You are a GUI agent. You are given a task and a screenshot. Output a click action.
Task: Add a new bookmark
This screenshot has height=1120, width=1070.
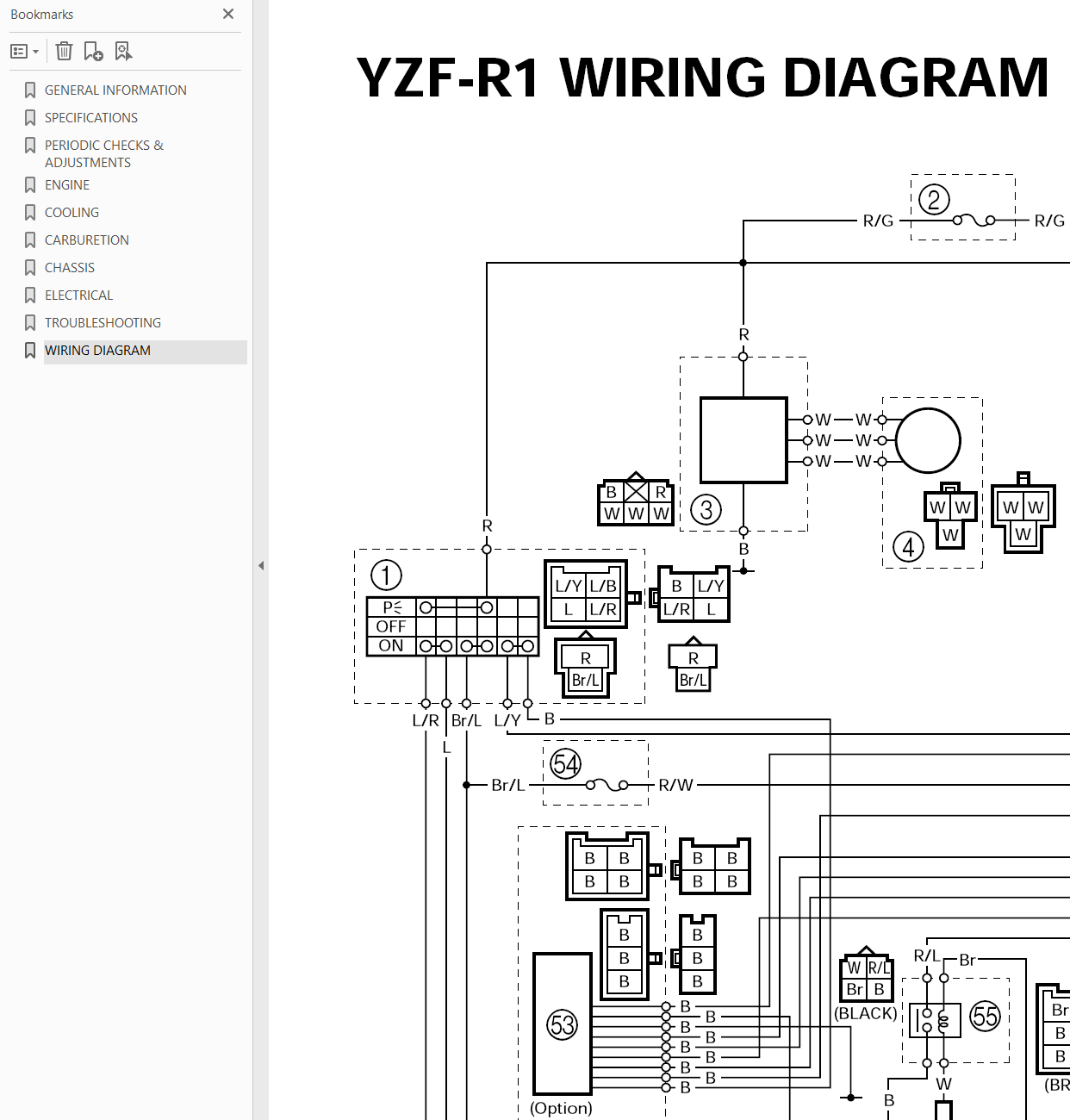click(93, 52)
